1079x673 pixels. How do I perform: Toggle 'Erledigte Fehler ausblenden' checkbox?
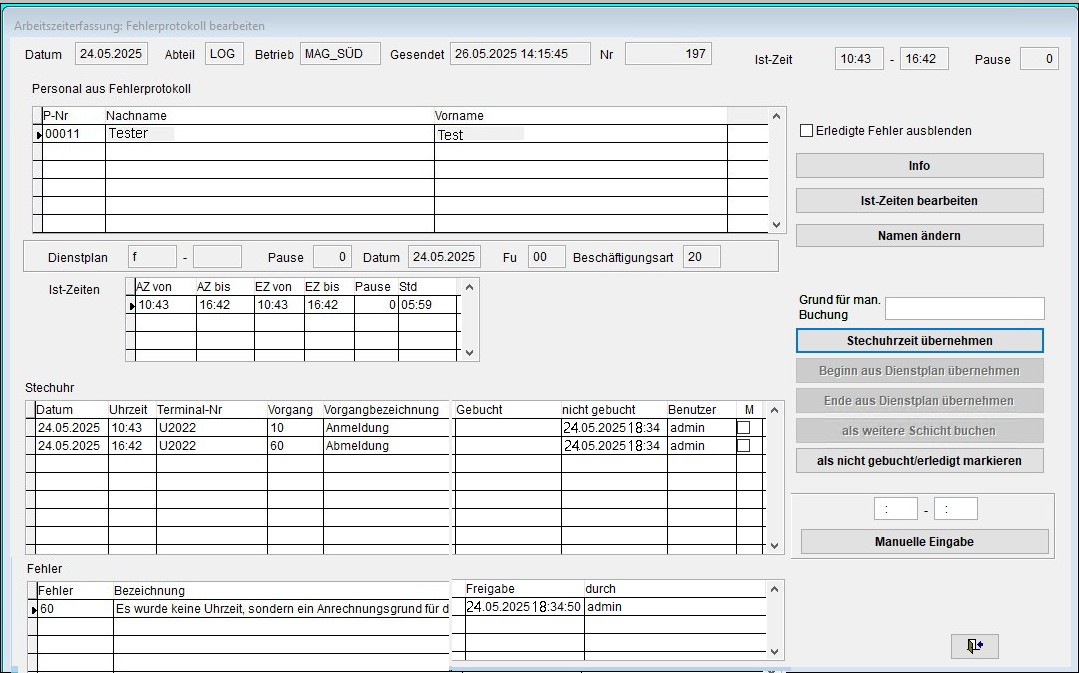(x=806, y=131)
